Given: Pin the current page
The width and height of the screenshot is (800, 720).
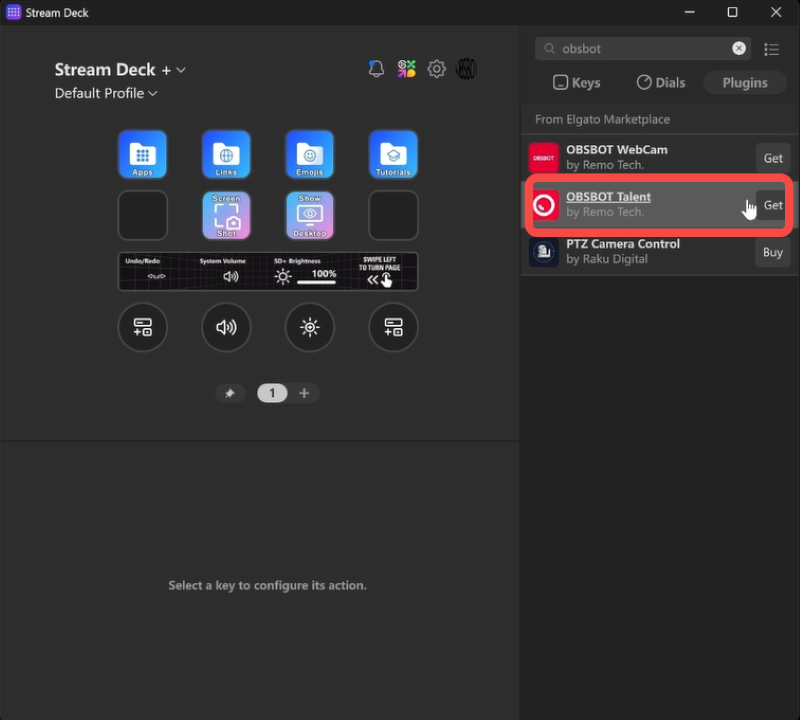Looking at the screenshot, I should pyautogui.click(x=230, y=393).
